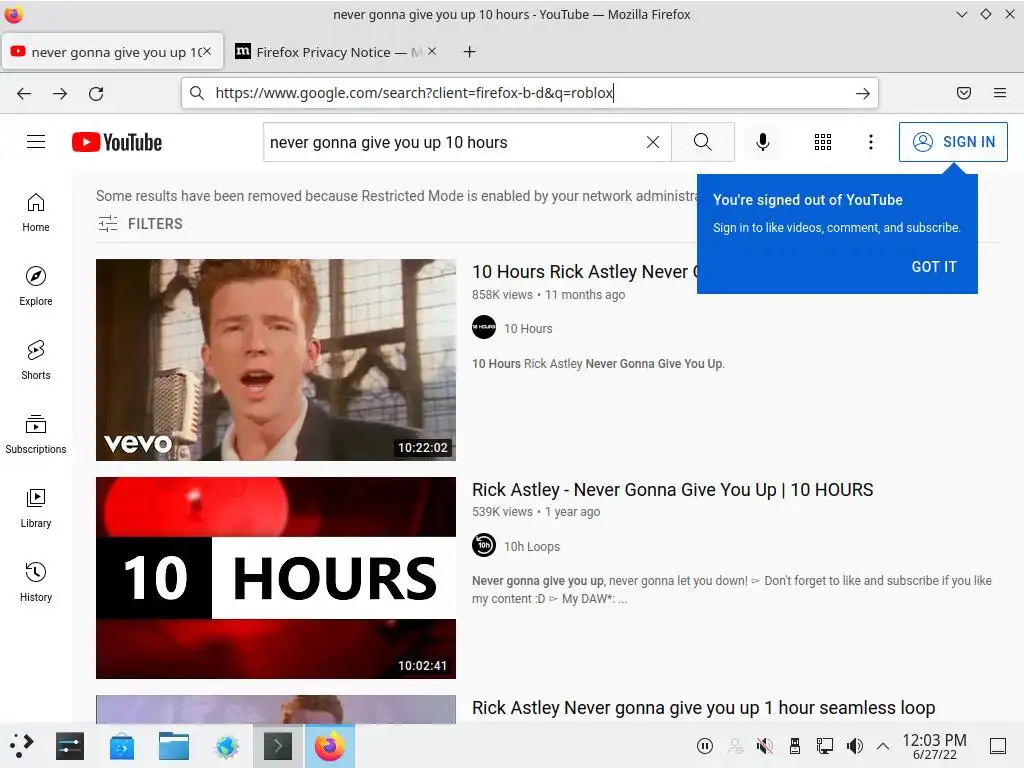Screen dimensions: 1024x768
Task: Click the Go arrow in address bar
Action: point(863,93)
